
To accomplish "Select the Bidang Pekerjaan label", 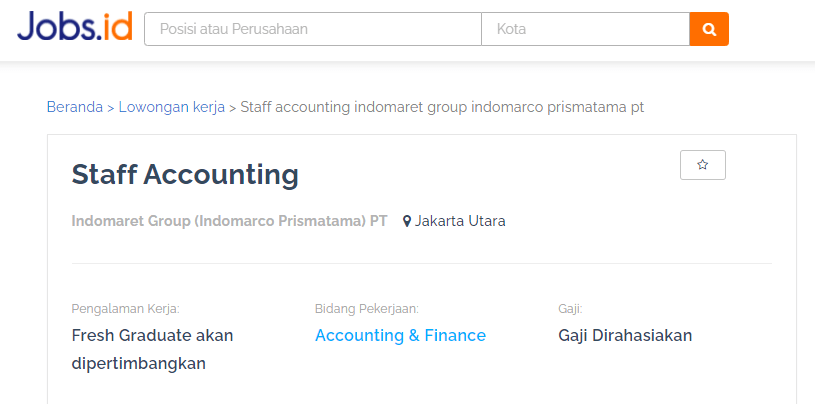I will click(367, 309).
